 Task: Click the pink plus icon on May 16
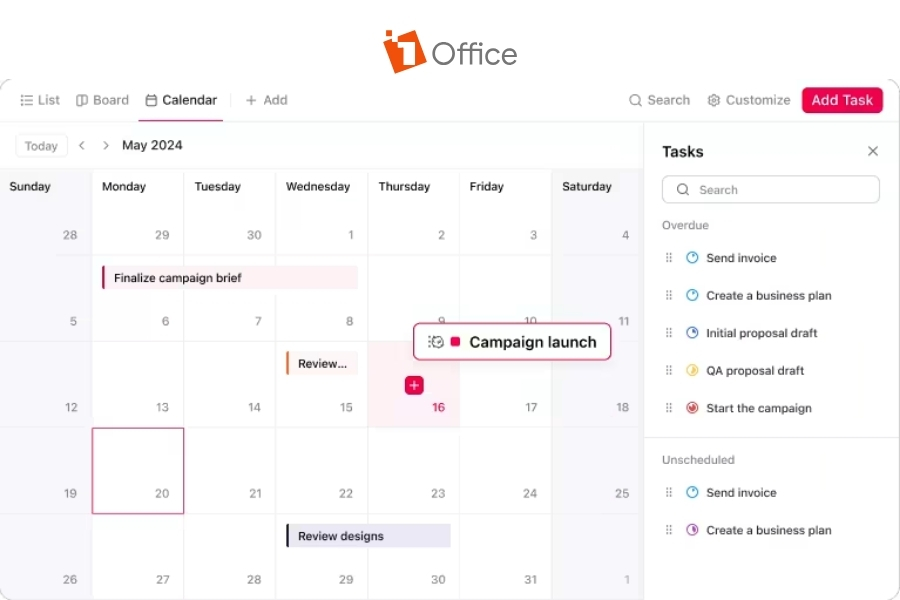[414, 385]
